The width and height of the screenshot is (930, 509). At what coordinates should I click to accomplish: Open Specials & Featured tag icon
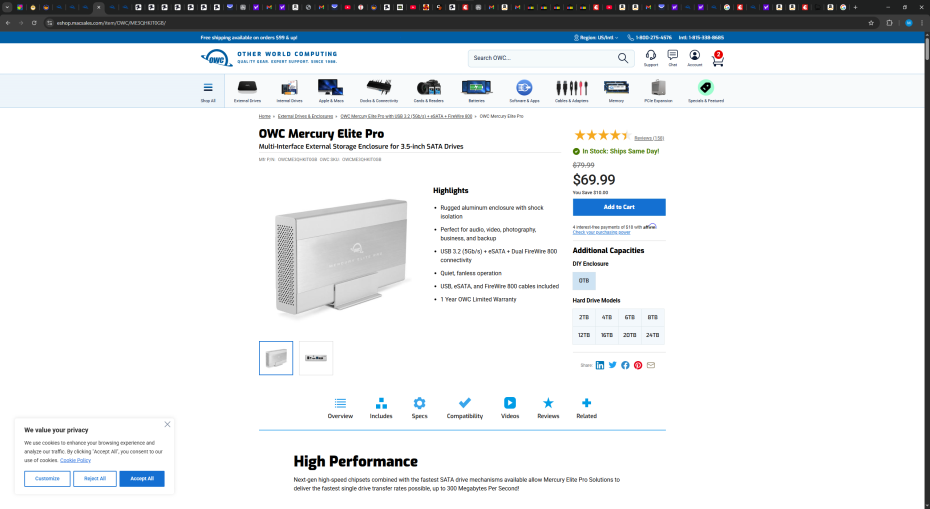click(705, 87)
